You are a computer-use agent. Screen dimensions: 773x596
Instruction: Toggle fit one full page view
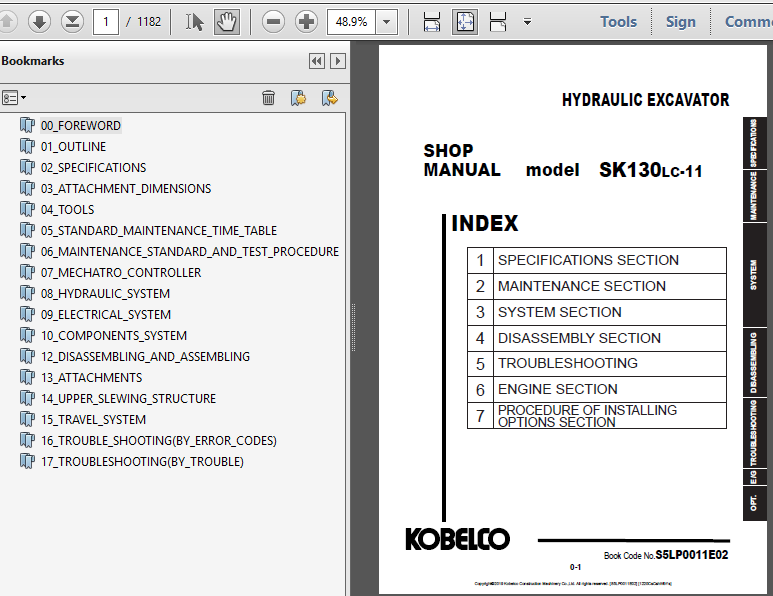pos(465,22)
